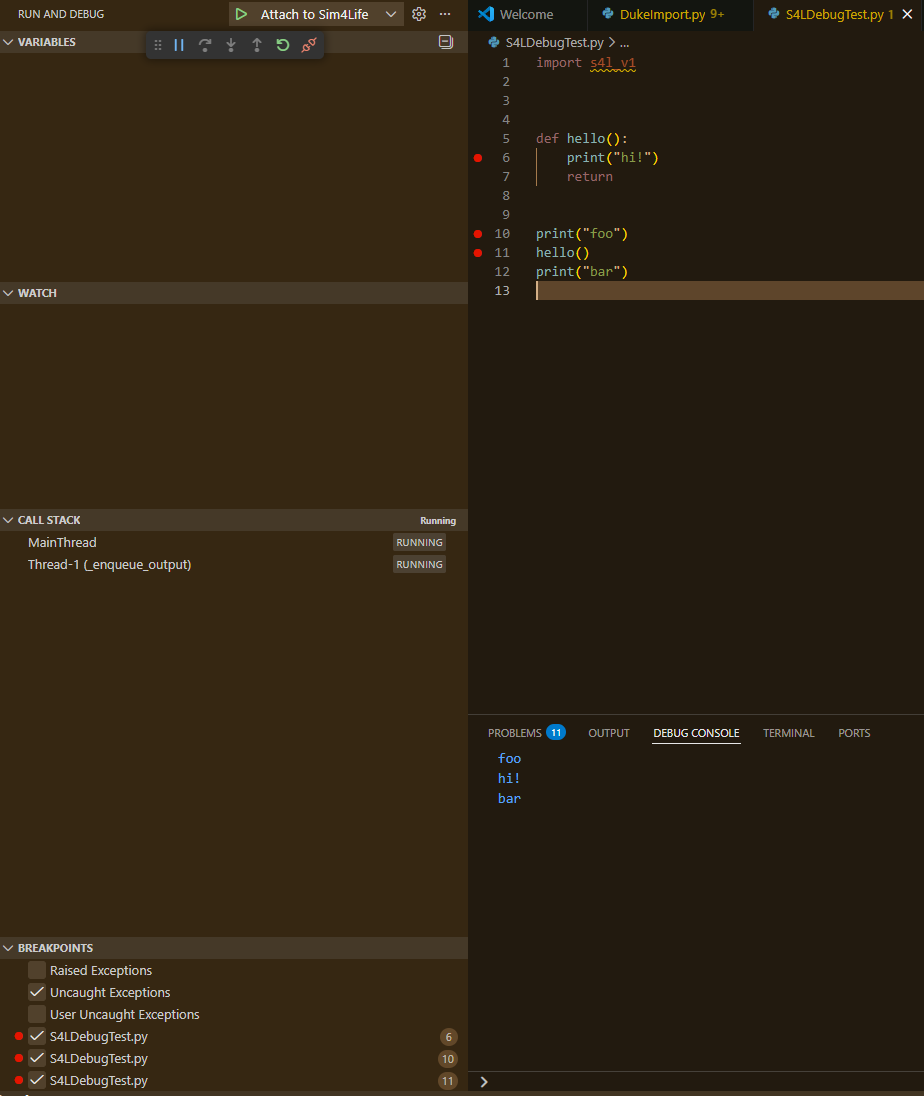The image size is (924, 1096).
Task: Collapse all variables with the Variables header icon
Action: 446,42
